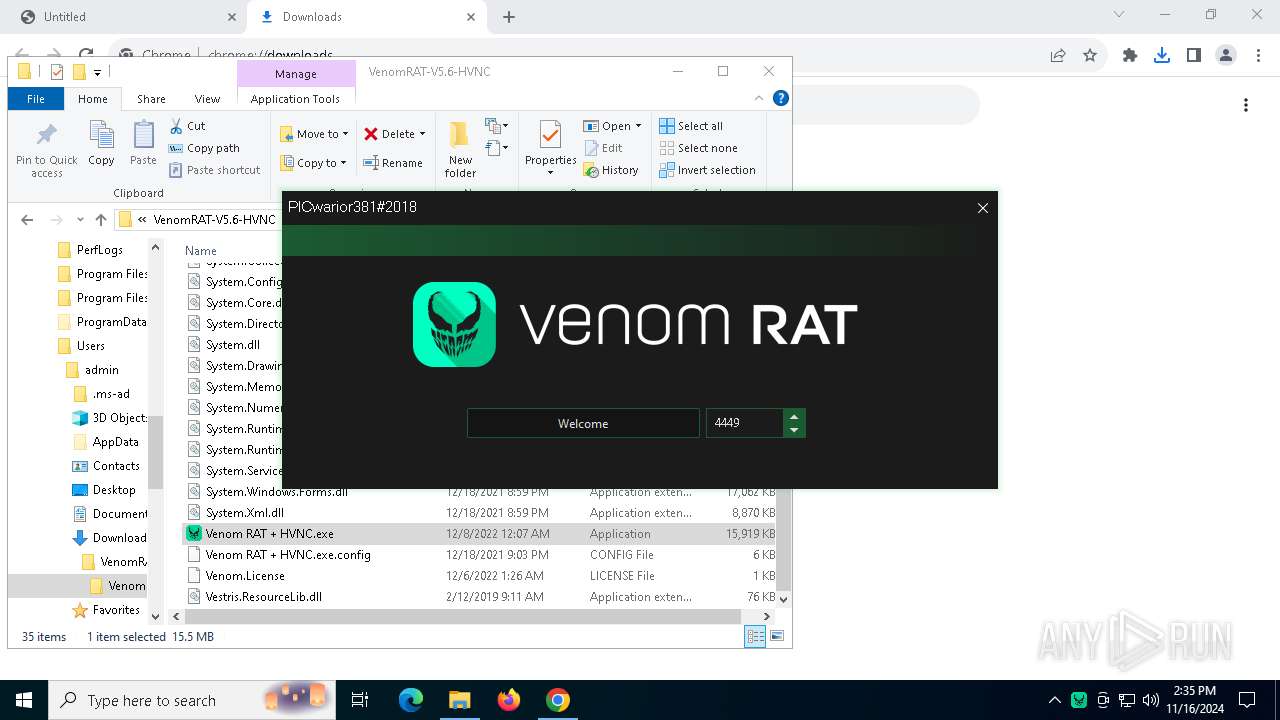Show hidden system tray icons chevron
Screen dimensions: 1280x720
coord(1054,700)
